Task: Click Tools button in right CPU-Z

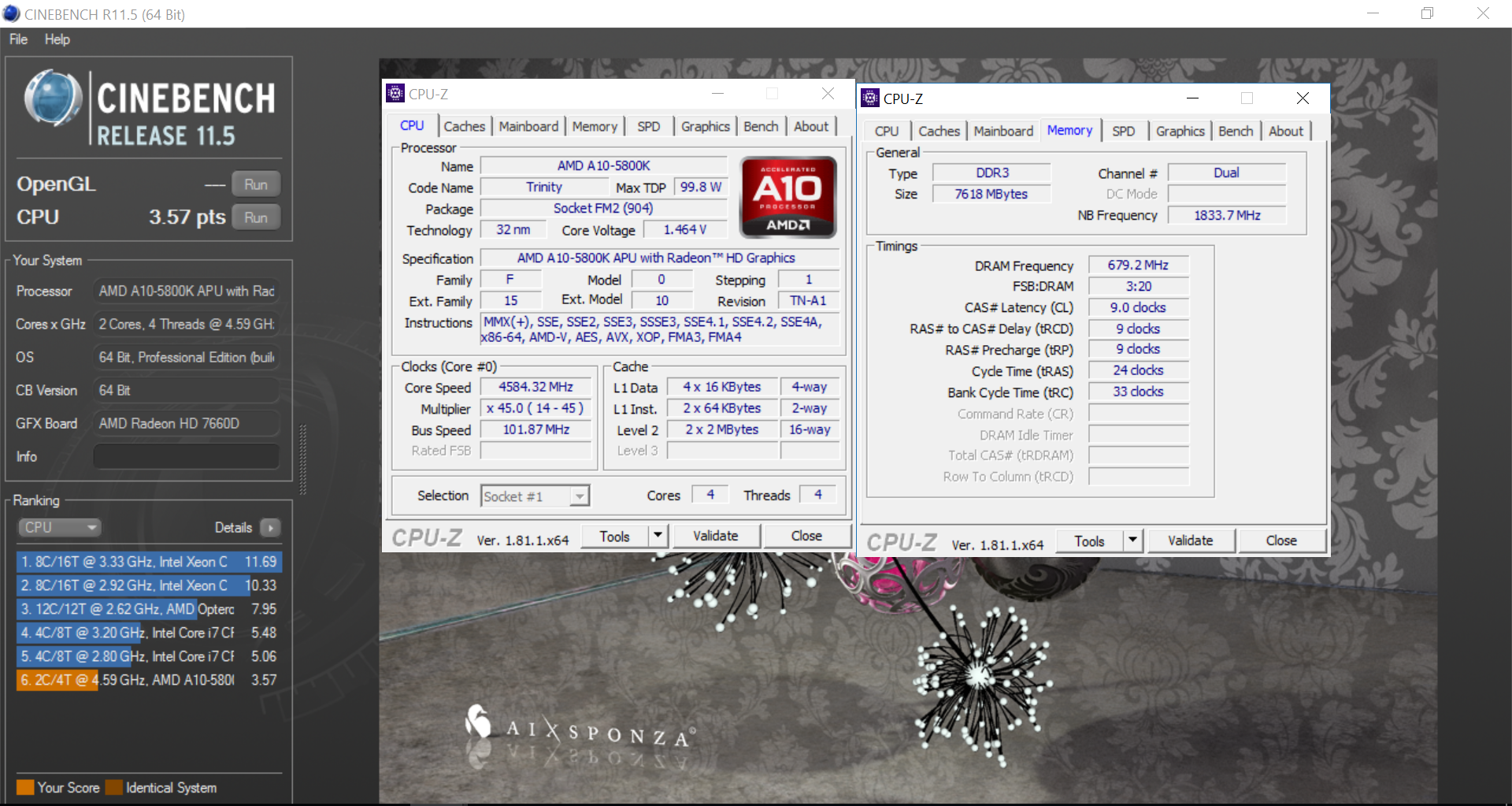Action: [1090, 540]
